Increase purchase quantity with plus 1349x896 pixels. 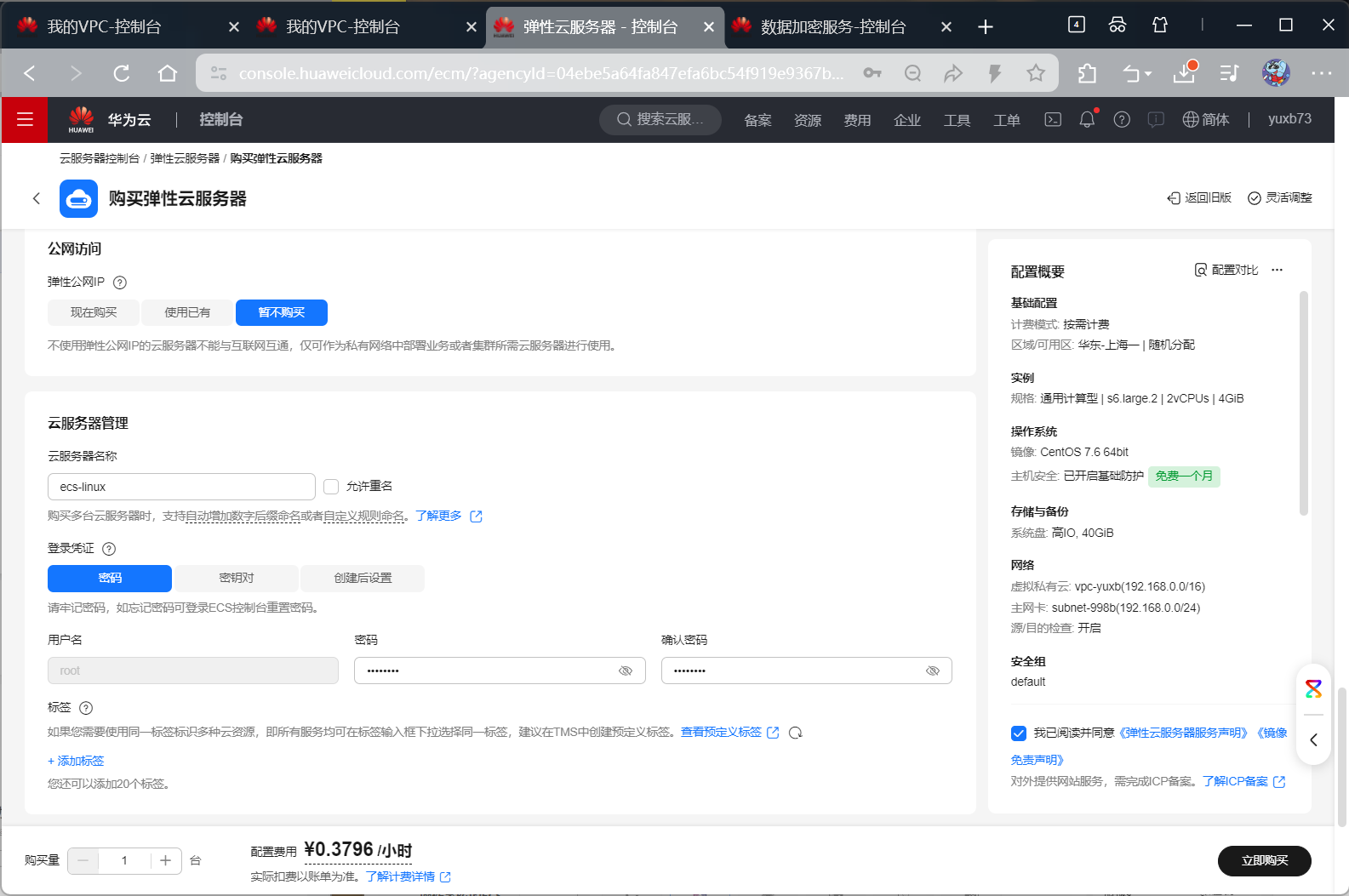[165, 860]
